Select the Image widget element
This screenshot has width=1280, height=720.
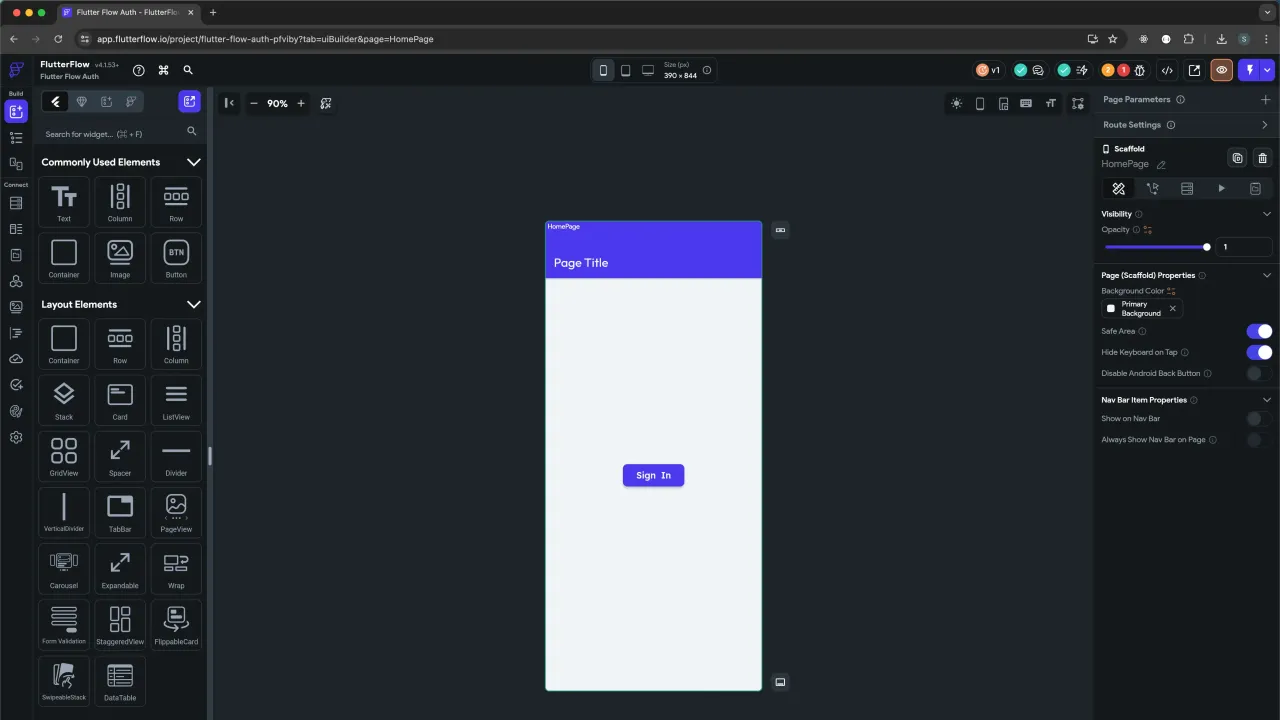point(120,258)
